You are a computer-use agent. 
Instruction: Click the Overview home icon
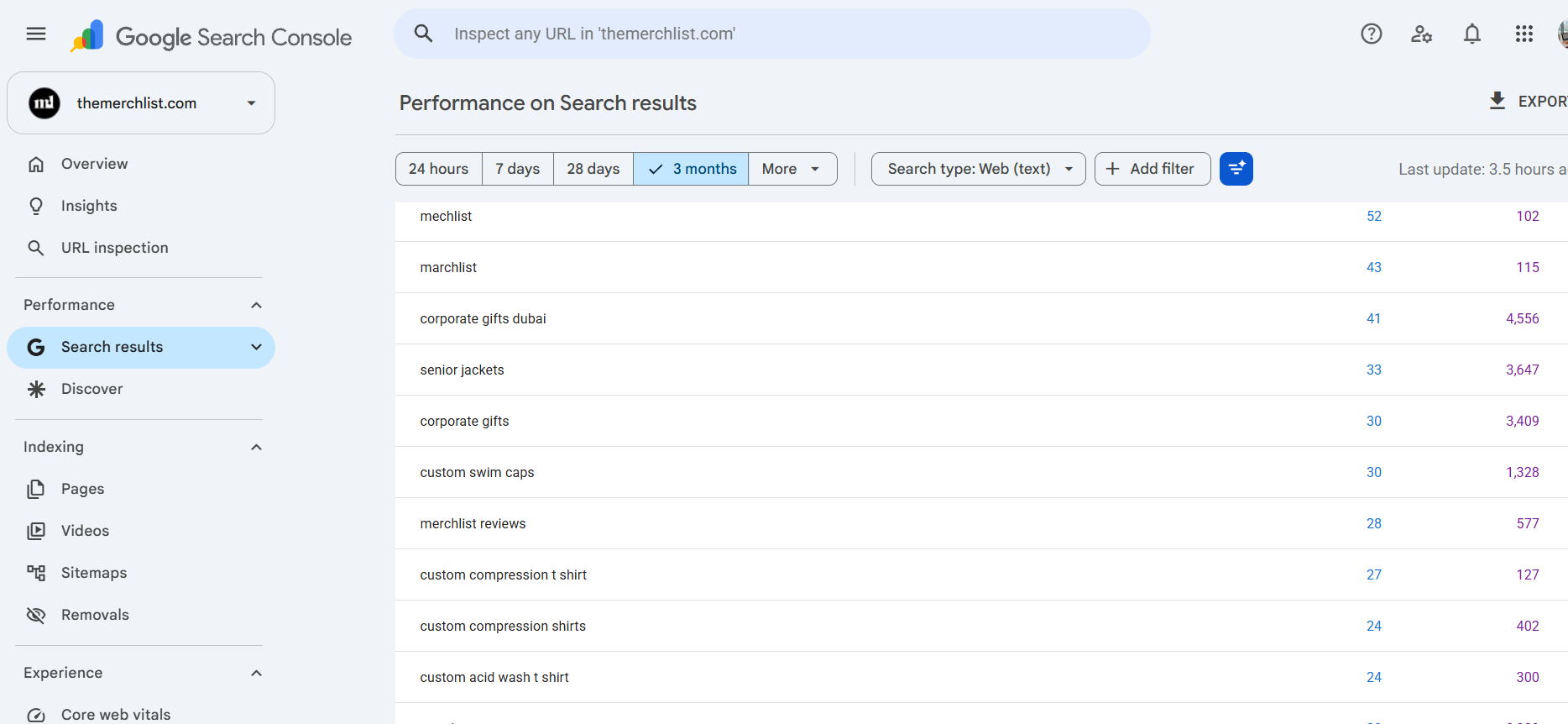36,164
